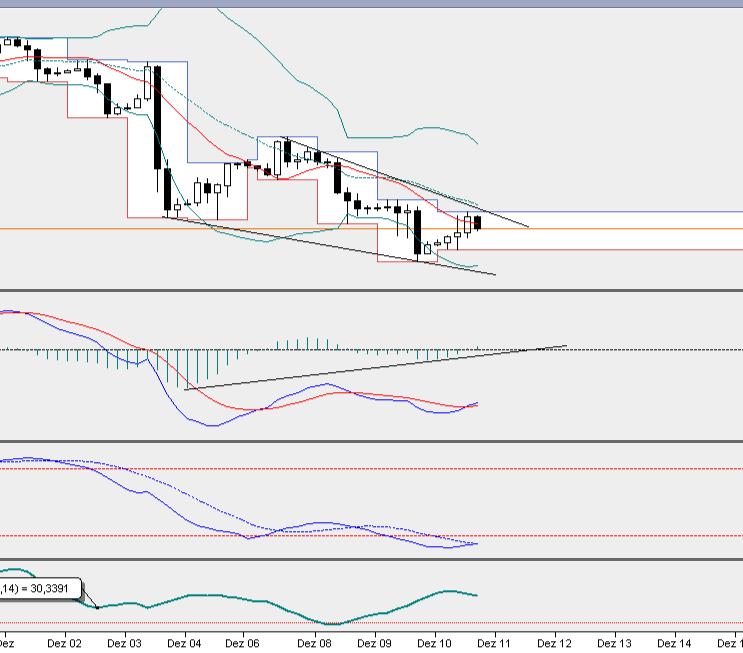Click the 'Dez 04' date axis label
743x653 pixels.
(x=184, y=643)
